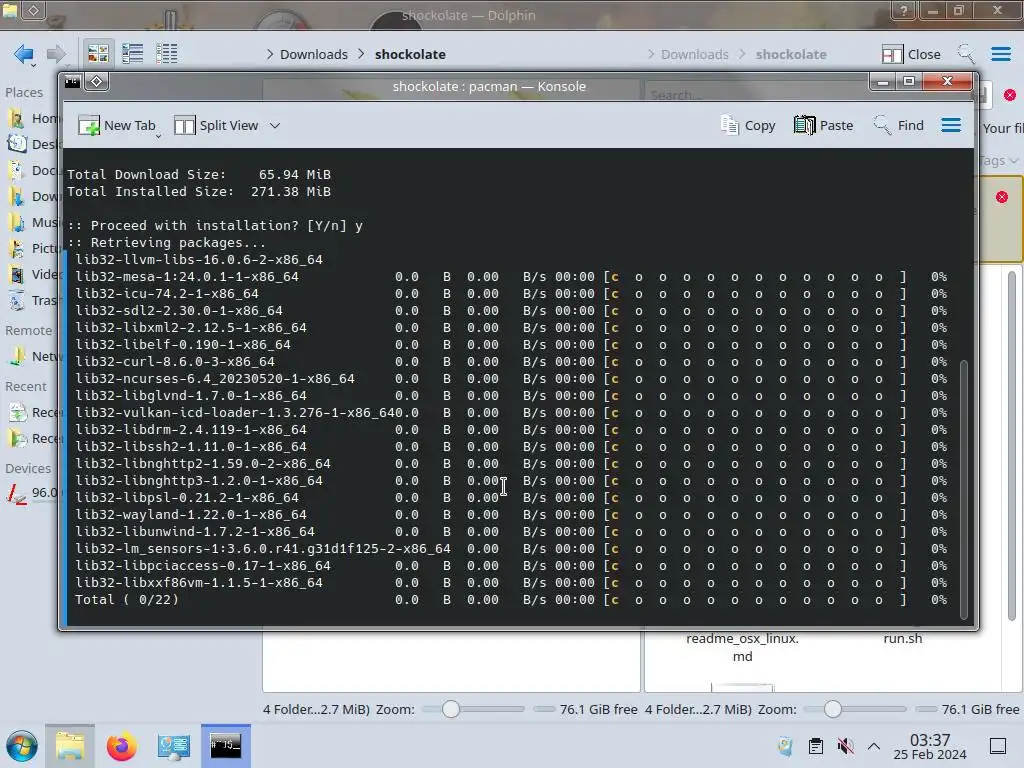
Task: Close the Dolphin split view
Action: click(x=911, y=54)
